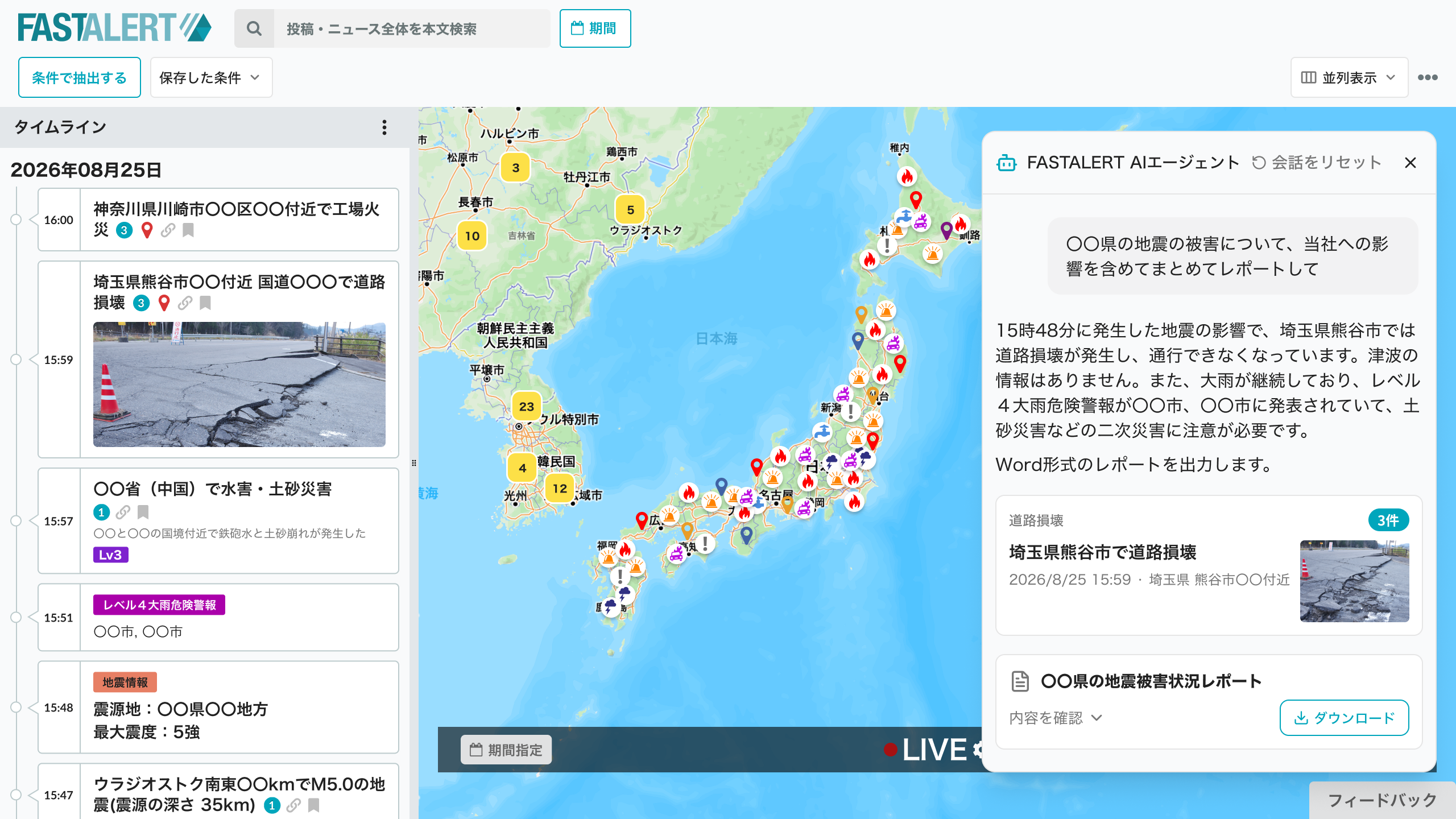Open the top-right more options ellipsis
Image resolution: width=1456 pixels, height=819 pixels.
(x=1428, y=77)
